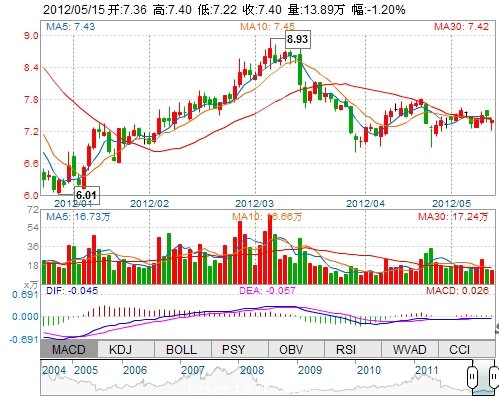This screenshot has height=399, width=499.
Task: Click the tallest red volume bar
Action: pyautogui.click(x=270, y=249)
